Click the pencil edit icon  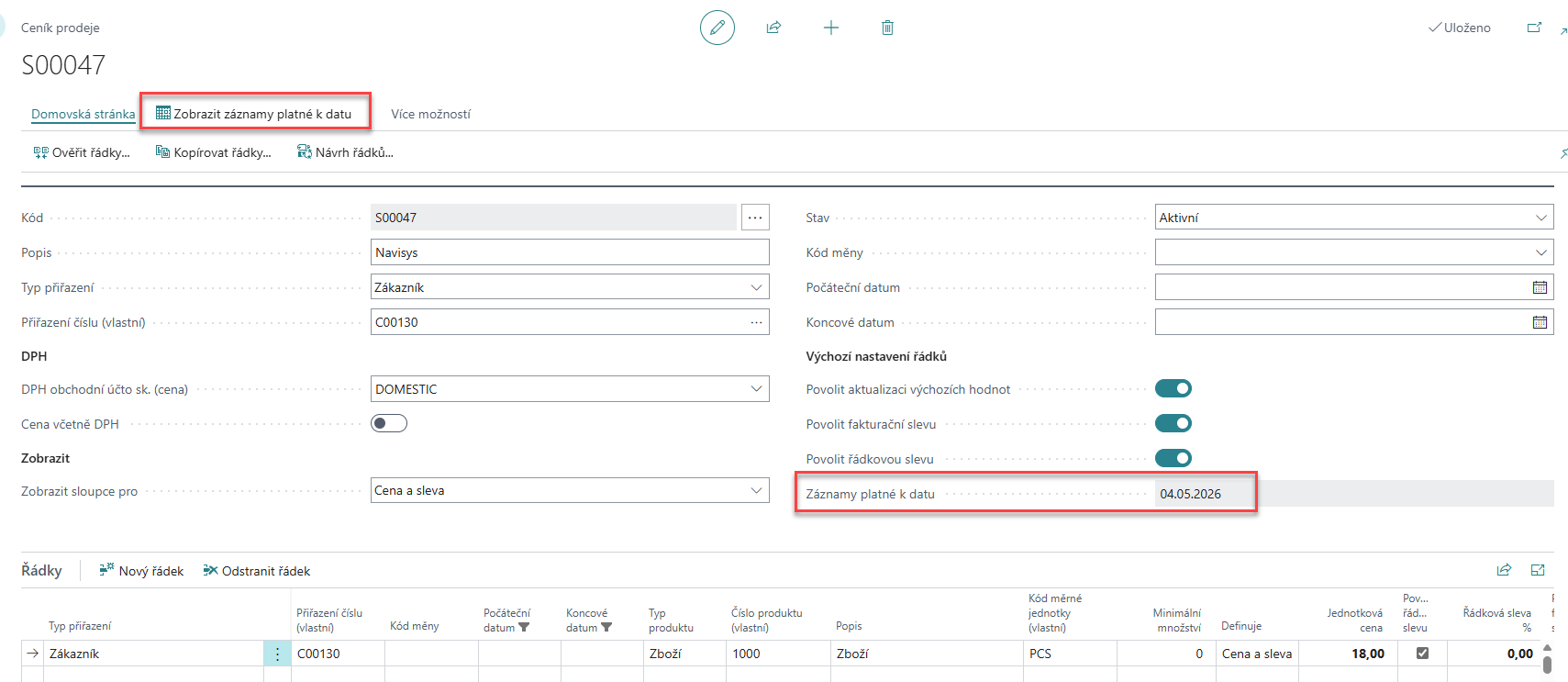coord(717,28)
